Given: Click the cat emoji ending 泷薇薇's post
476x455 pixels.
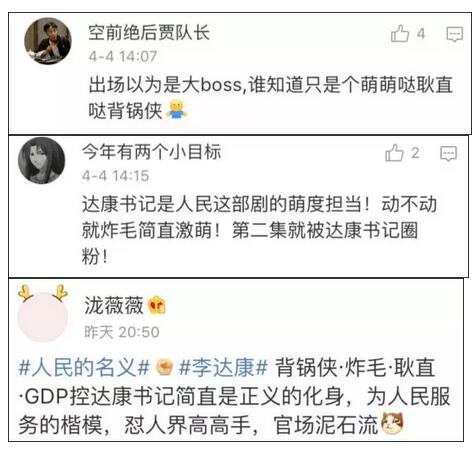Looking at the screenshot, I should coord(392,423).
